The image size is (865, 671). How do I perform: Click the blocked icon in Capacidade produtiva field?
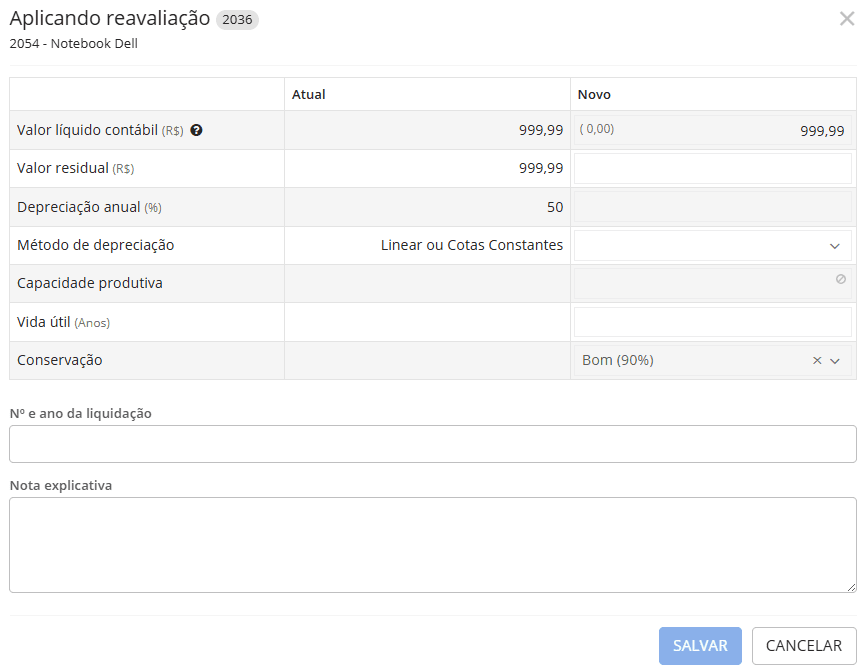click(x=841, y=279)
